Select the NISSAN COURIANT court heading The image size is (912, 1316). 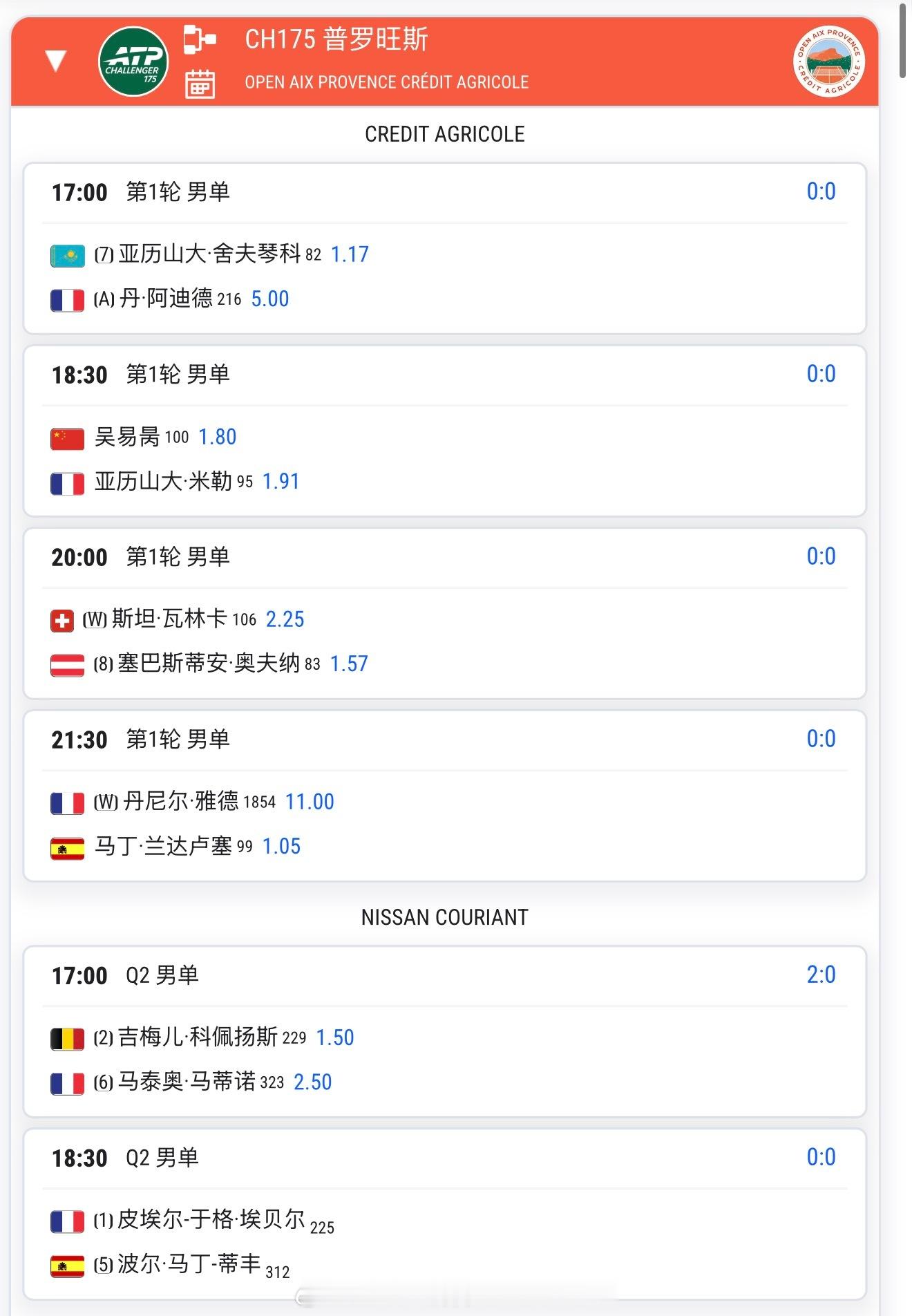(444, 917)
